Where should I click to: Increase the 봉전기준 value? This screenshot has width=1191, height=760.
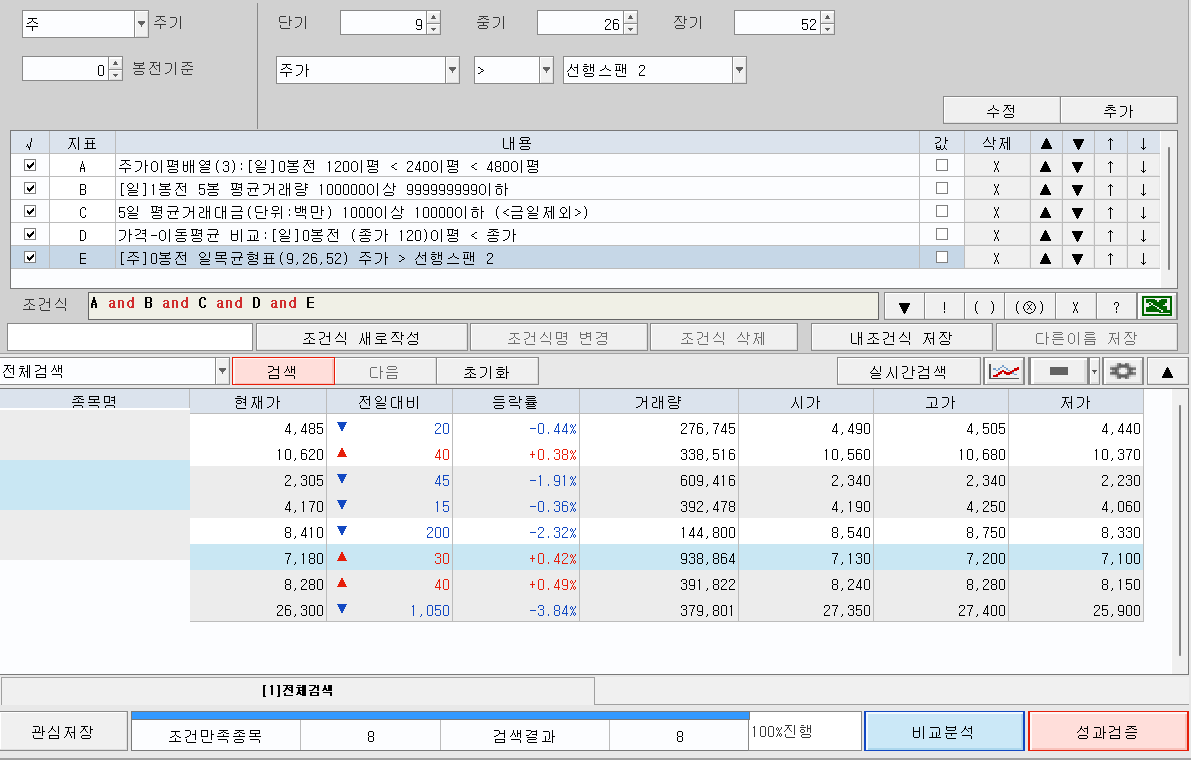tap(115, 63)
